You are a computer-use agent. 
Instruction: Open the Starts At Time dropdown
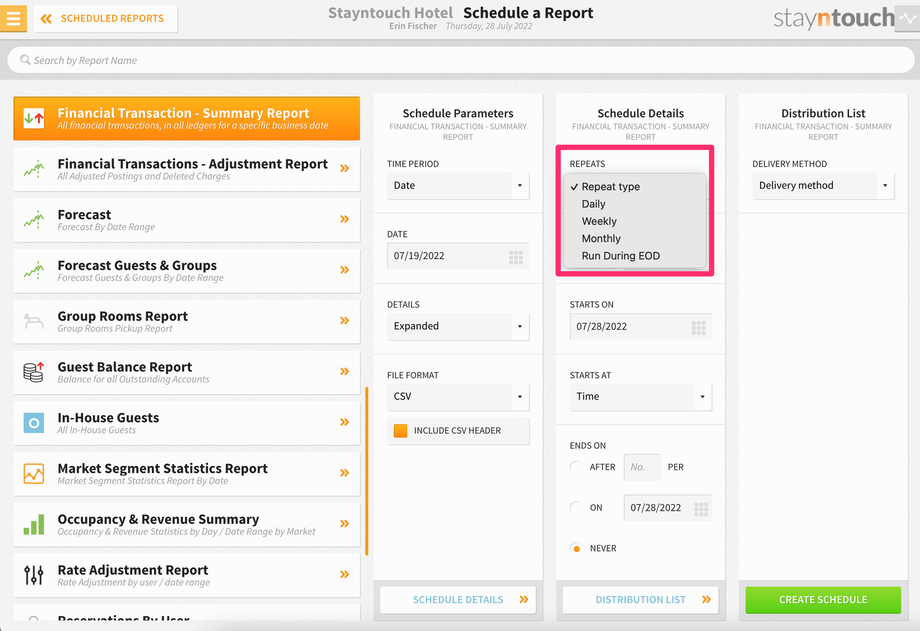[x=640, y=397]
